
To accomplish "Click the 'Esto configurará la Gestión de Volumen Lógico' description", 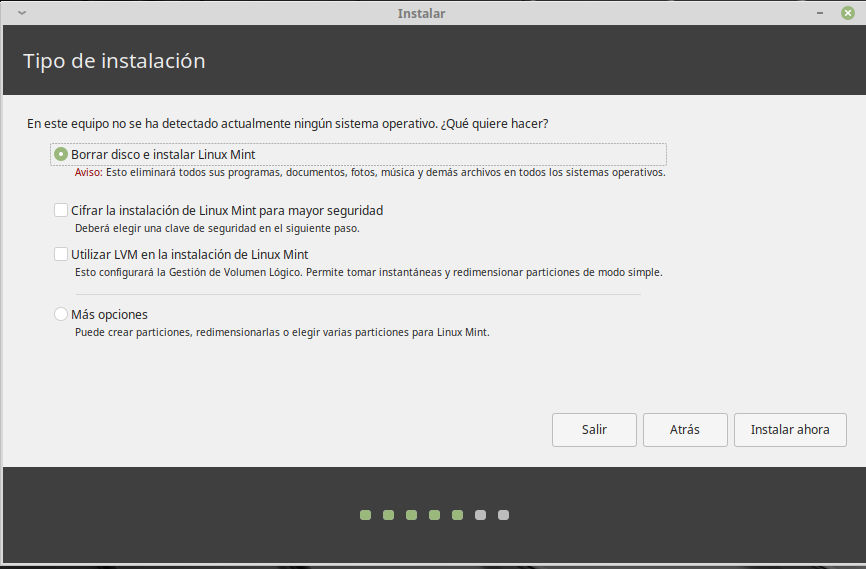I will (368, 272).
